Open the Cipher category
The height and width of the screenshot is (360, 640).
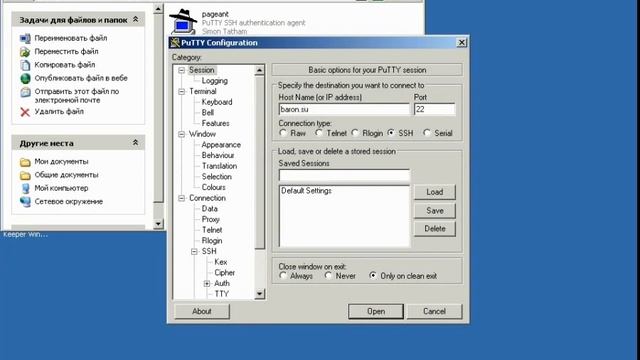point(224,273)
